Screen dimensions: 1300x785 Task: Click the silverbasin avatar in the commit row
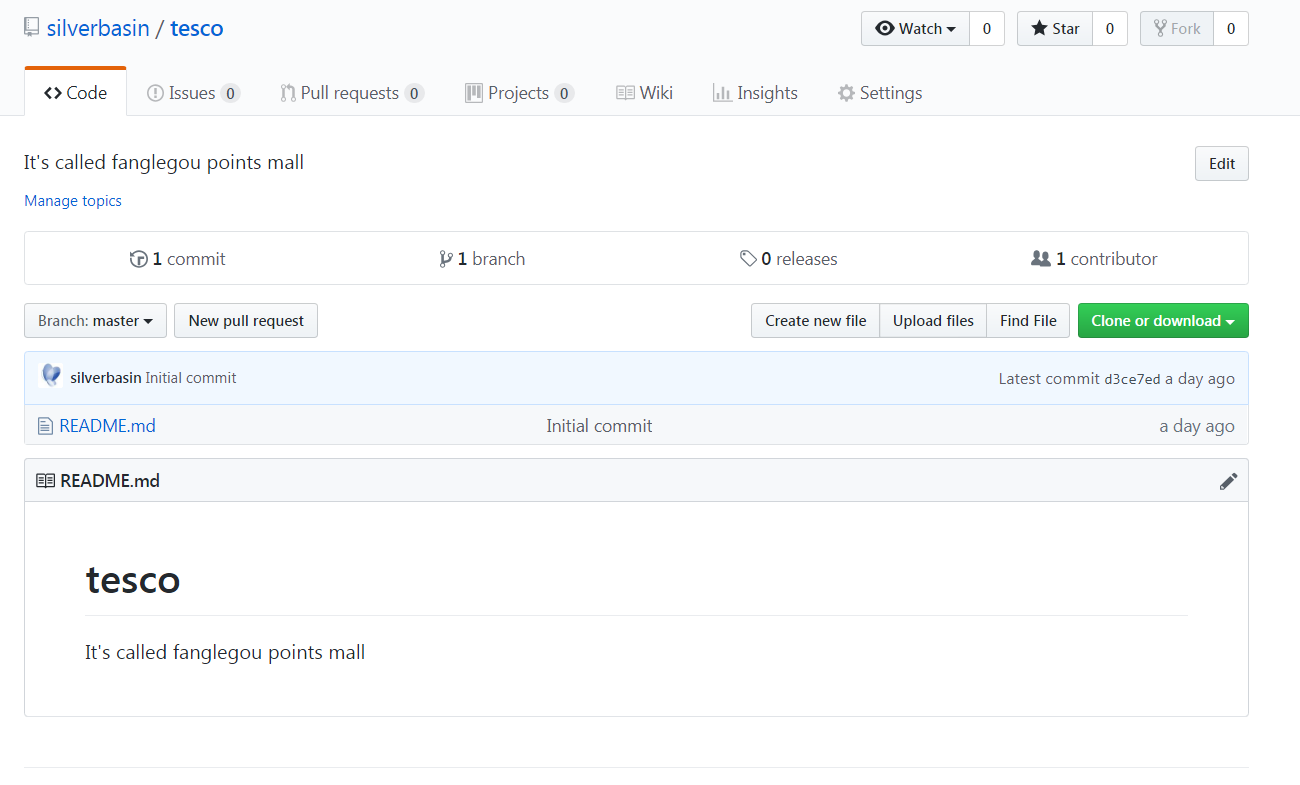tap(51, 377)
